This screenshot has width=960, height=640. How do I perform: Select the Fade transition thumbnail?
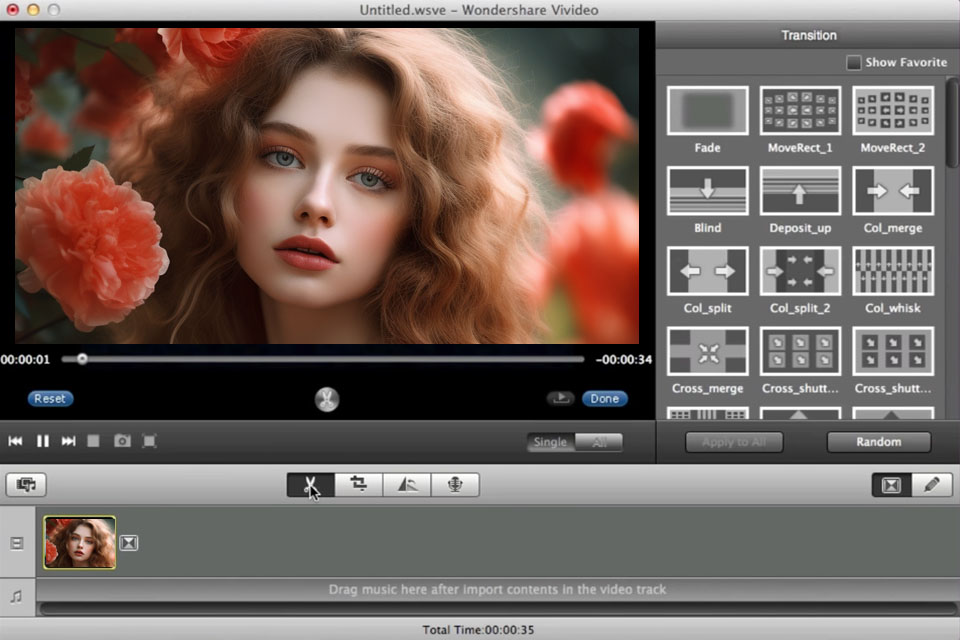pyautogui.click(x=707, y=110)
